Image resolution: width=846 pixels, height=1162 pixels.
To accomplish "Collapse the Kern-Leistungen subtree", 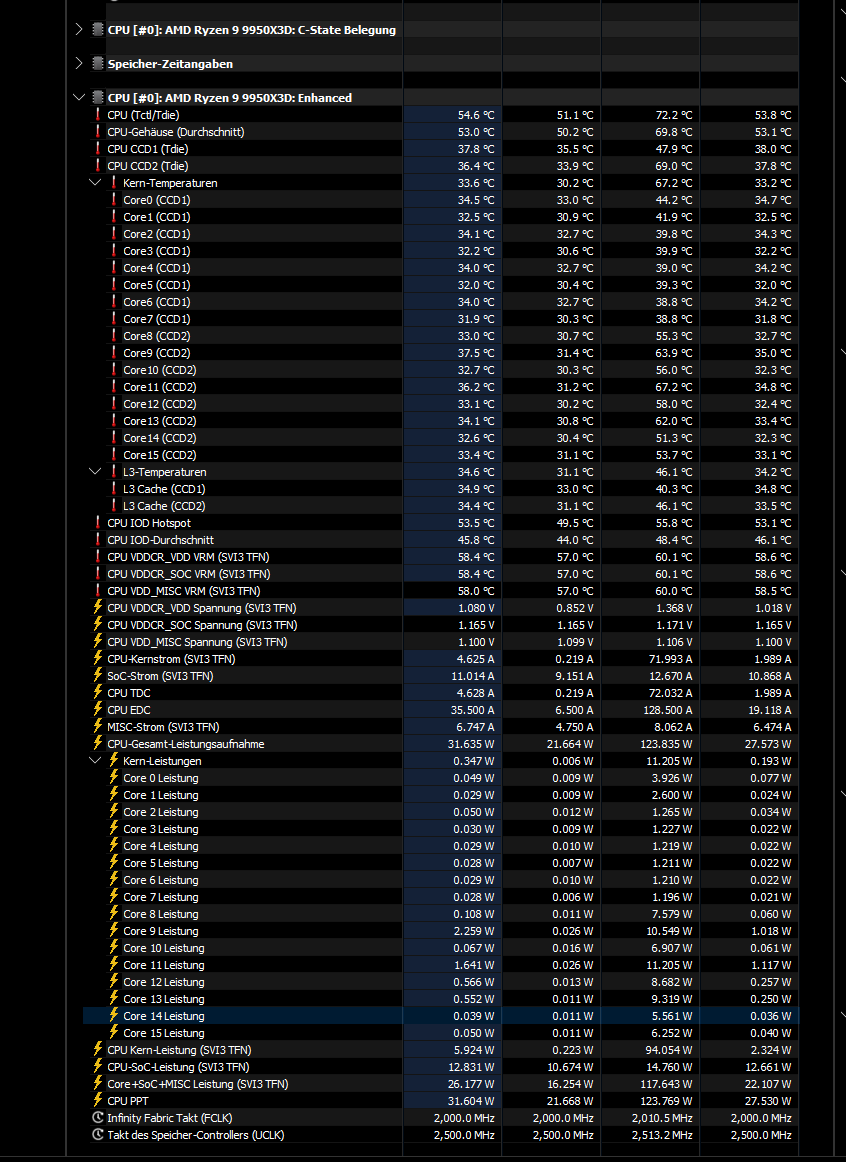I will pos(95,760).
